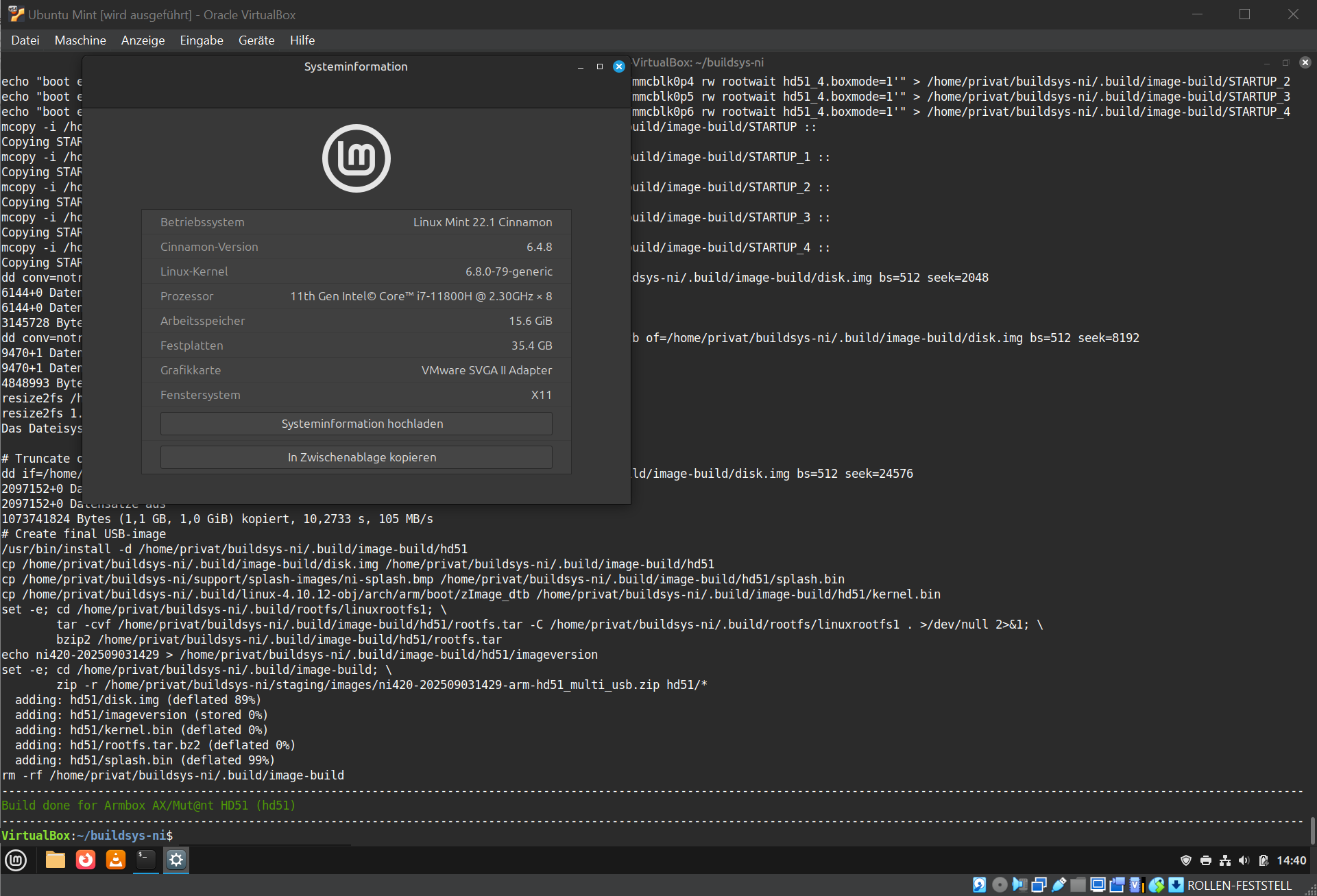Click the update manager shield icon

[x=1185, y=860]
